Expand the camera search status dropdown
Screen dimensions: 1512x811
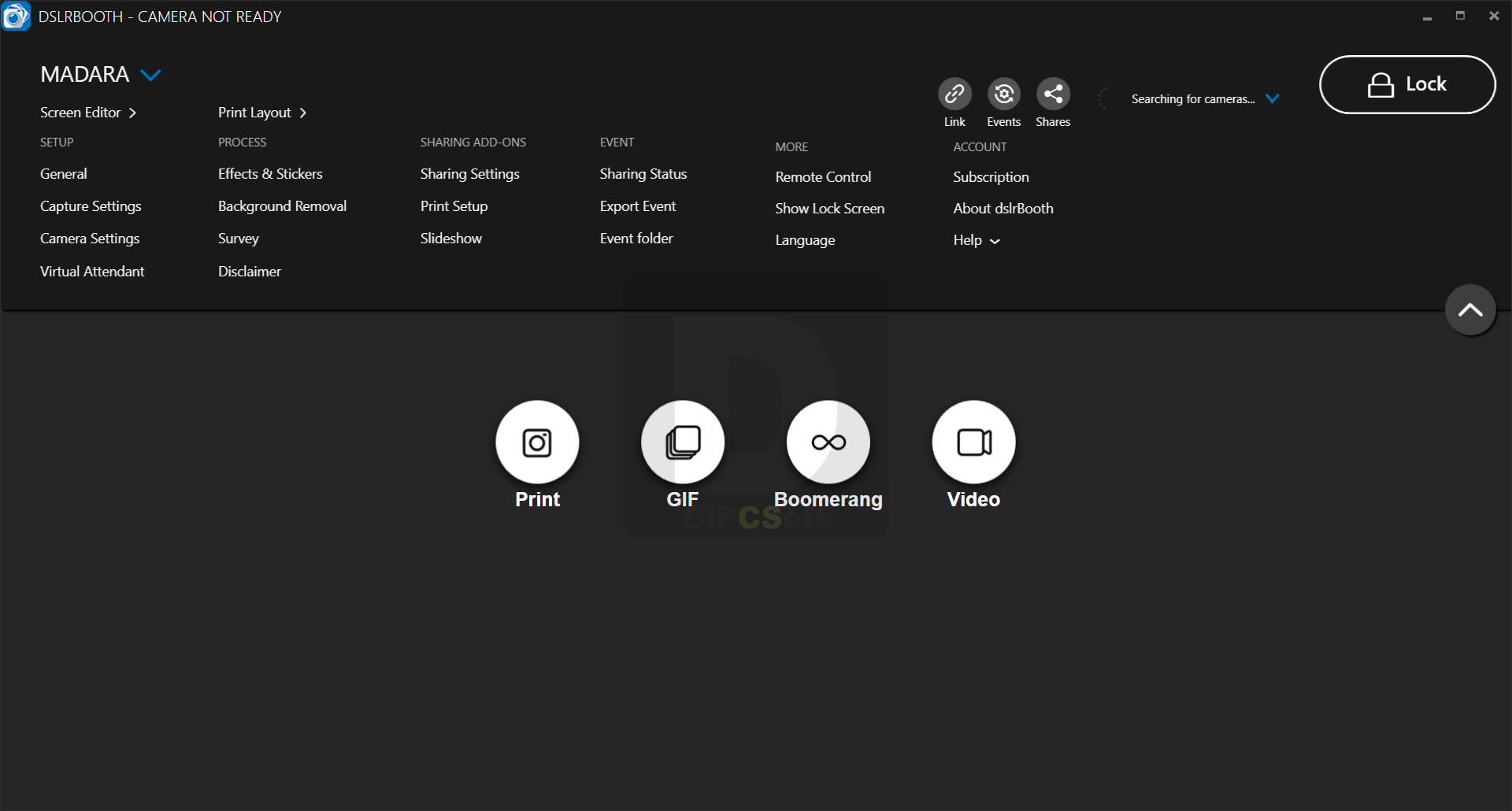(1273, 98)
